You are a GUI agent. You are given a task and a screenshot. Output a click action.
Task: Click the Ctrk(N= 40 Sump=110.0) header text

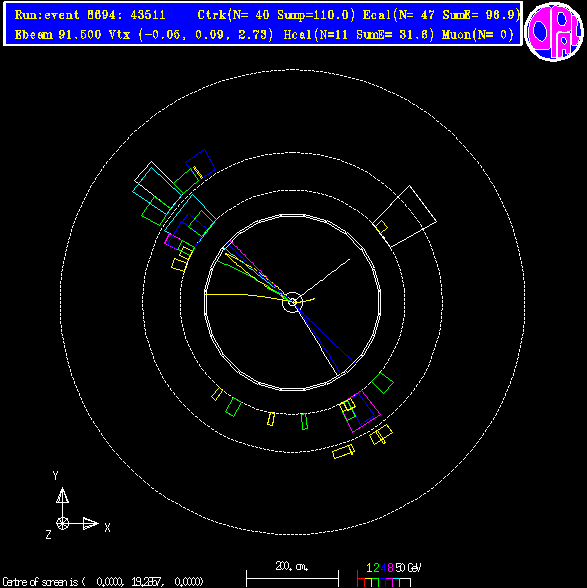(x=276, y=15)
